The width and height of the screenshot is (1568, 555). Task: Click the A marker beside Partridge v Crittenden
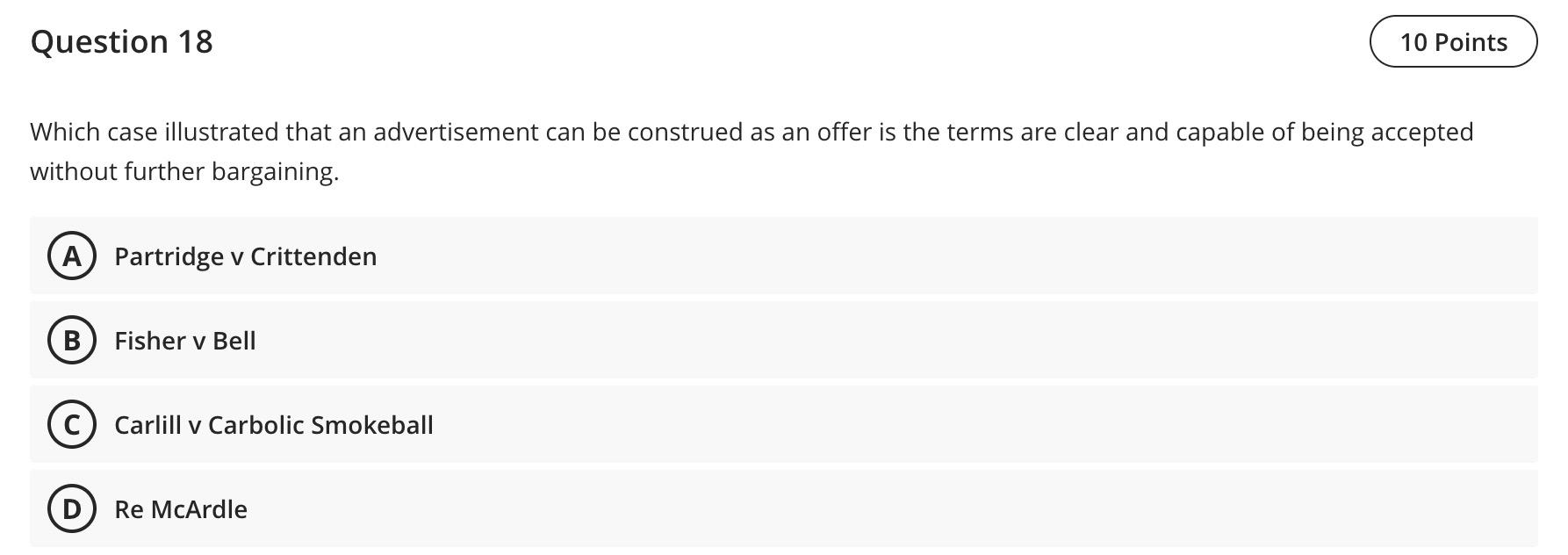click(73, 256)
